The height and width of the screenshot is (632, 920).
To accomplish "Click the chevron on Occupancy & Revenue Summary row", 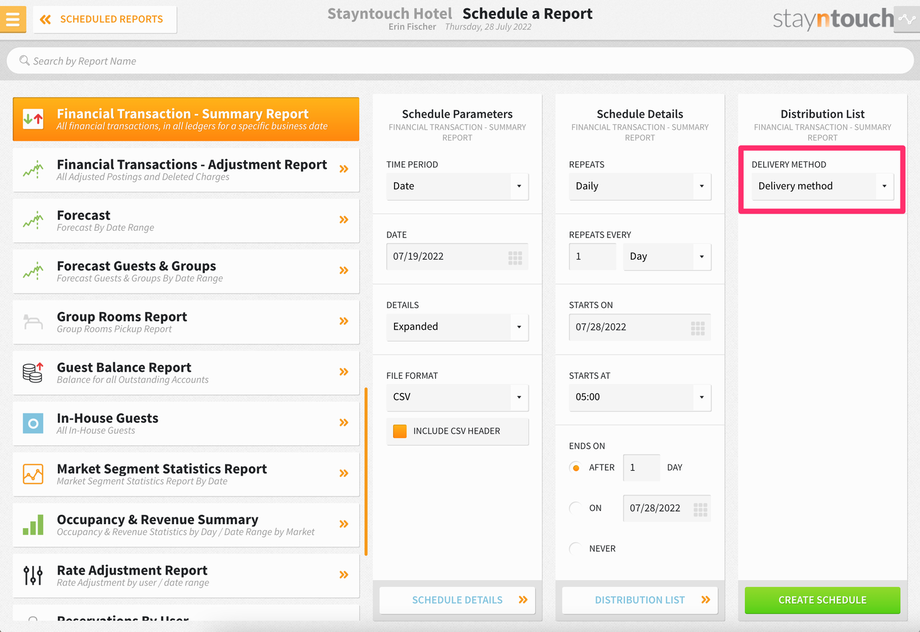I will click(x=344, y=524).
